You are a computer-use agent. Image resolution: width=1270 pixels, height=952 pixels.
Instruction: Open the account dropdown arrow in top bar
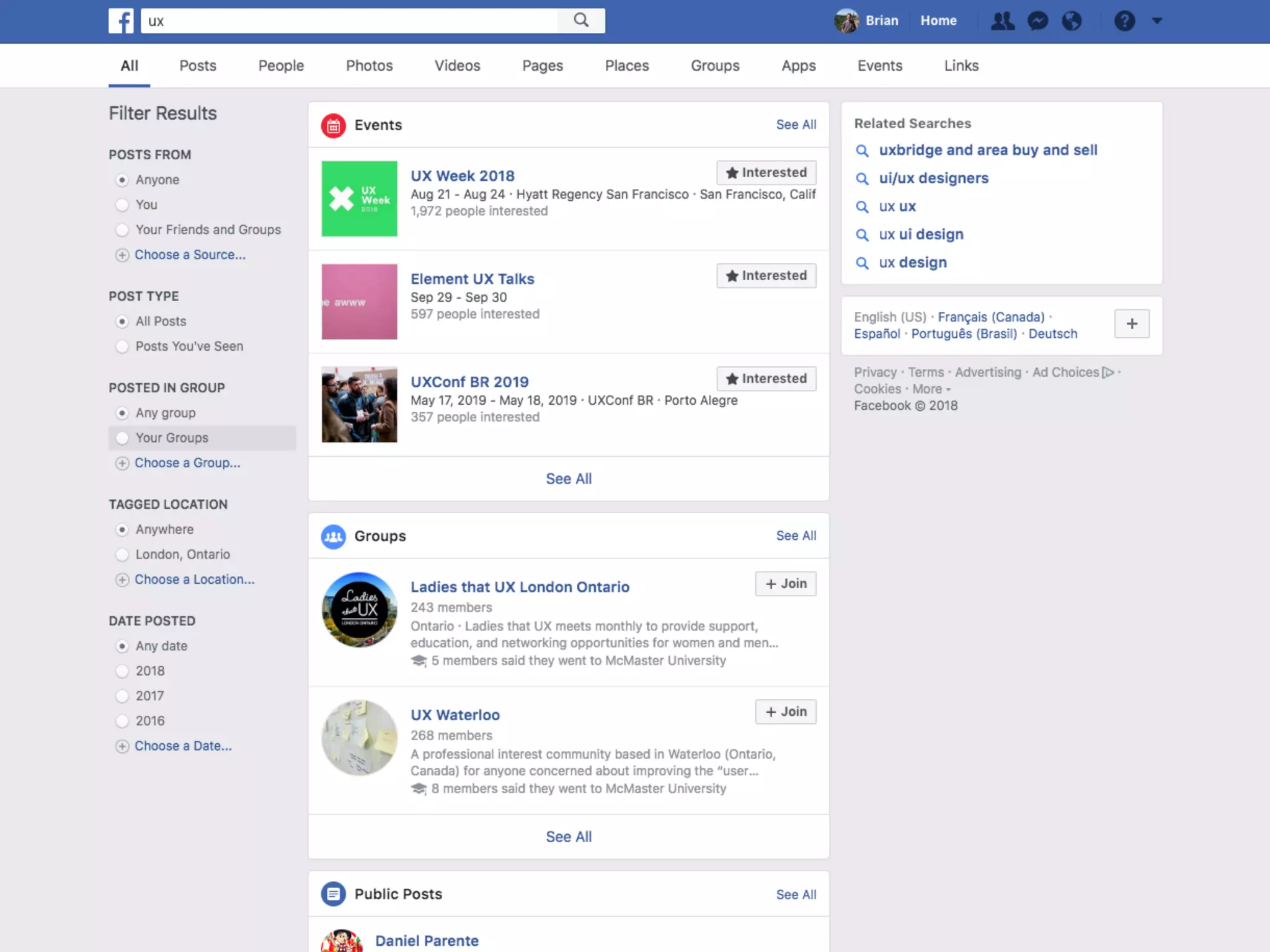1157,21
